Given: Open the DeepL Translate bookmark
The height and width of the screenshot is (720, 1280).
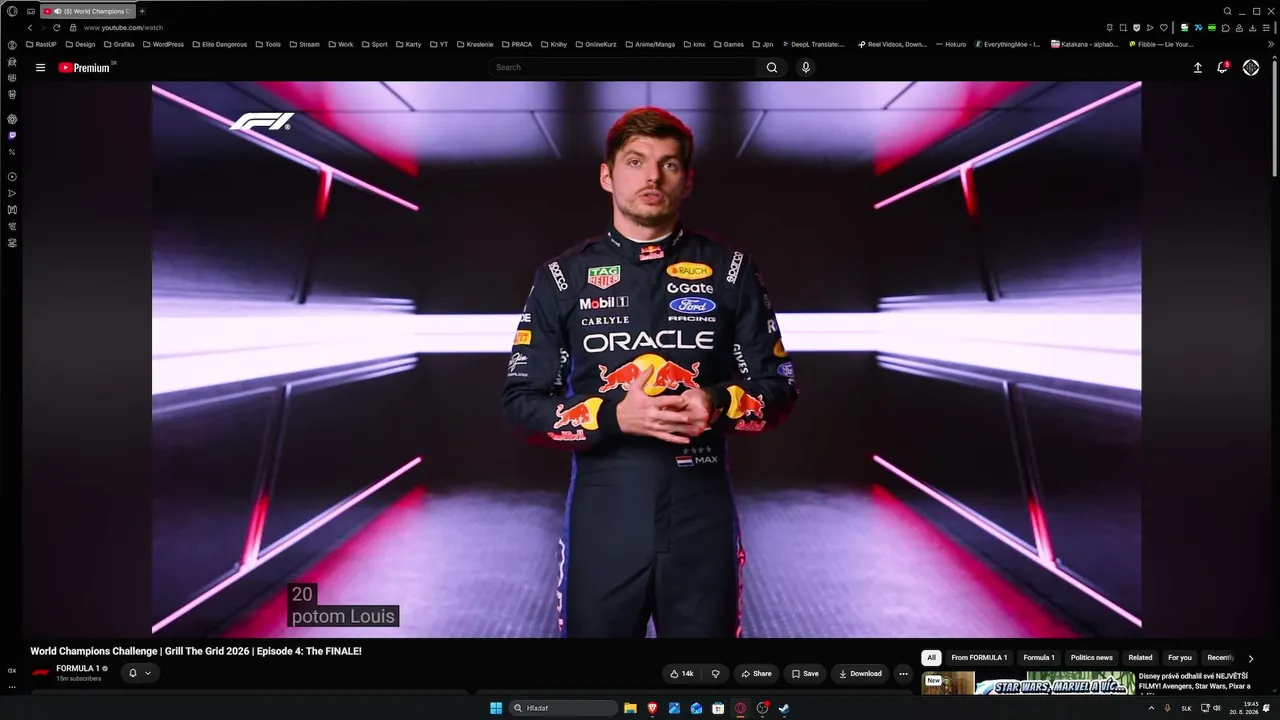Looking at the screenshot, I should click(814, 44).
